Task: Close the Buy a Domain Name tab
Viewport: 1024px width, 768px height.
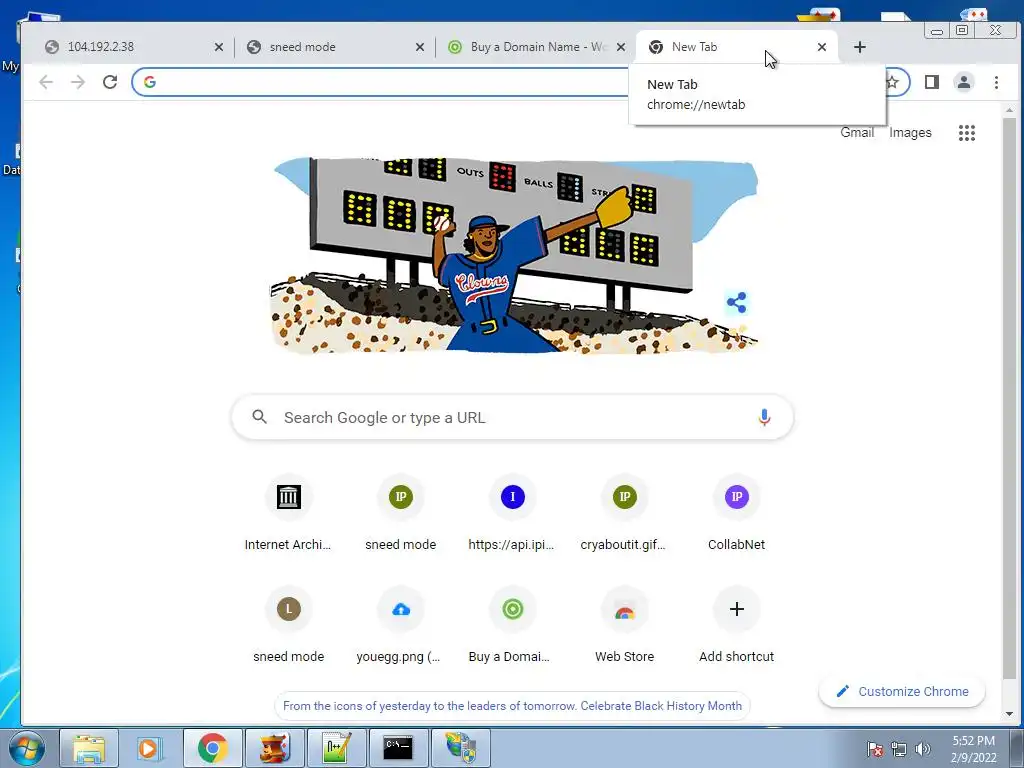Action: click(x=621, y=47)
